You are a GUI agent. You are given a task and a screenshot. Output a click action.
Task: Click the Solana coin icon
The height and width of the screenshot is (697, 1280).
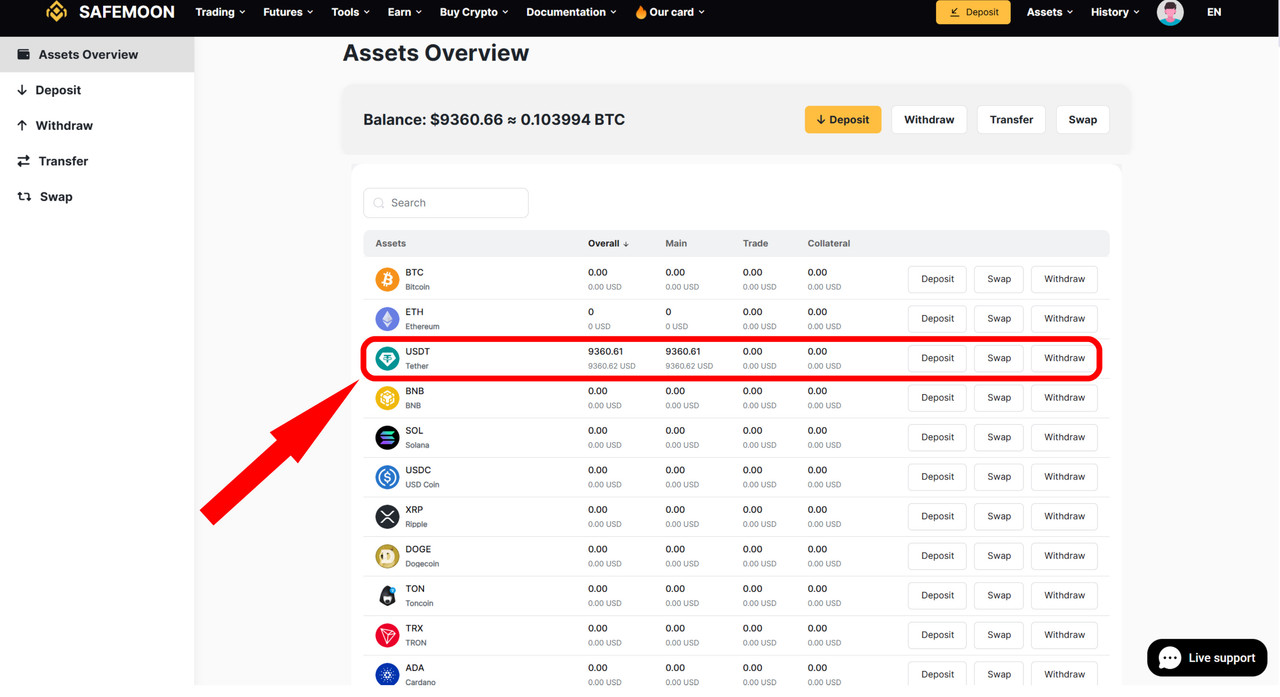click(387, 437)
